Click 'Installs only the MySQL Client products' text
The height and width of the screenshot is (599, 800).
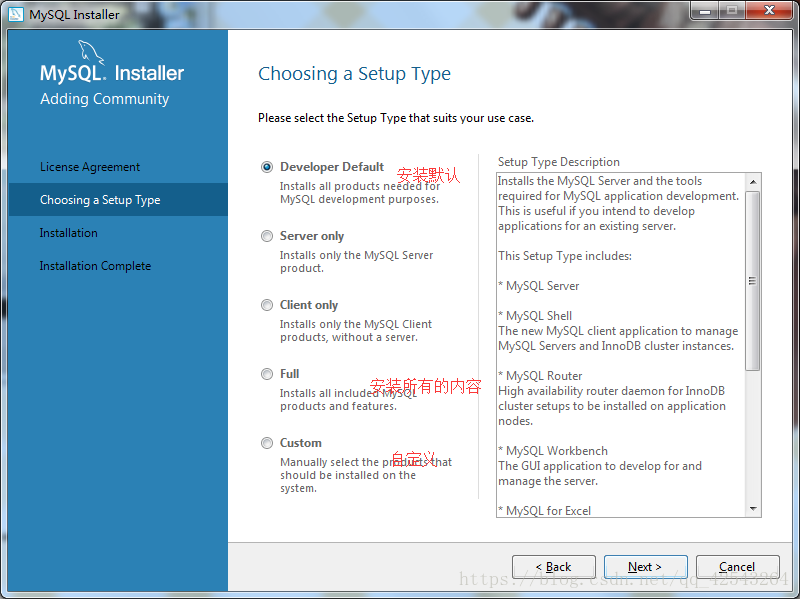click(356, 331)
